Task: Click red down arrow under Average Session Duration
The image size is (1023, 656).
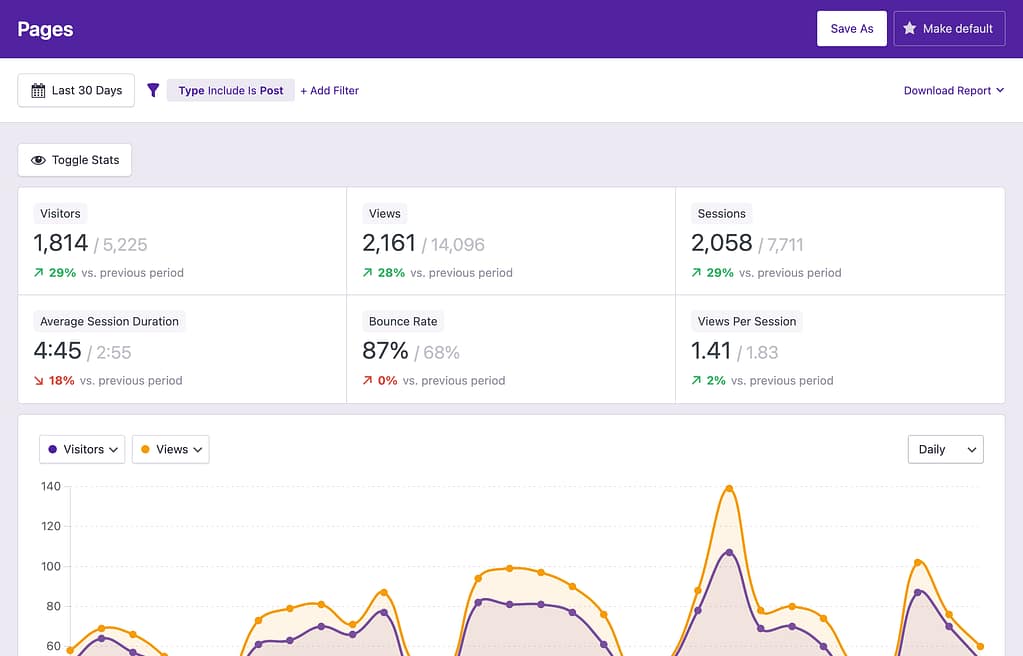Action: (x=39, y=381)
